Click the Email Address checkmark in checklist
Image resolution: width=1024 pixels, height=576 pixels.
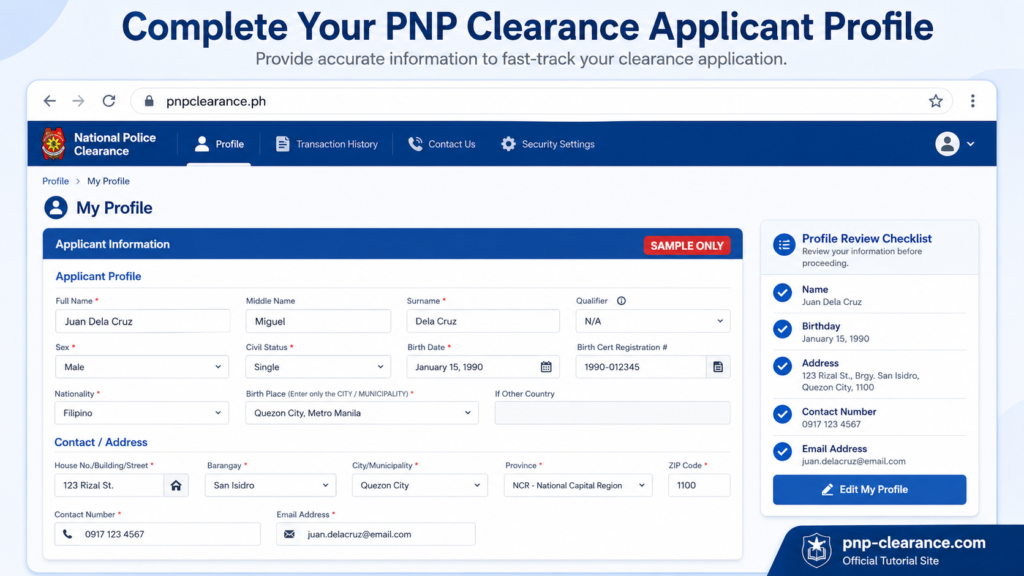pyautogui.click(x=782, y=451)
